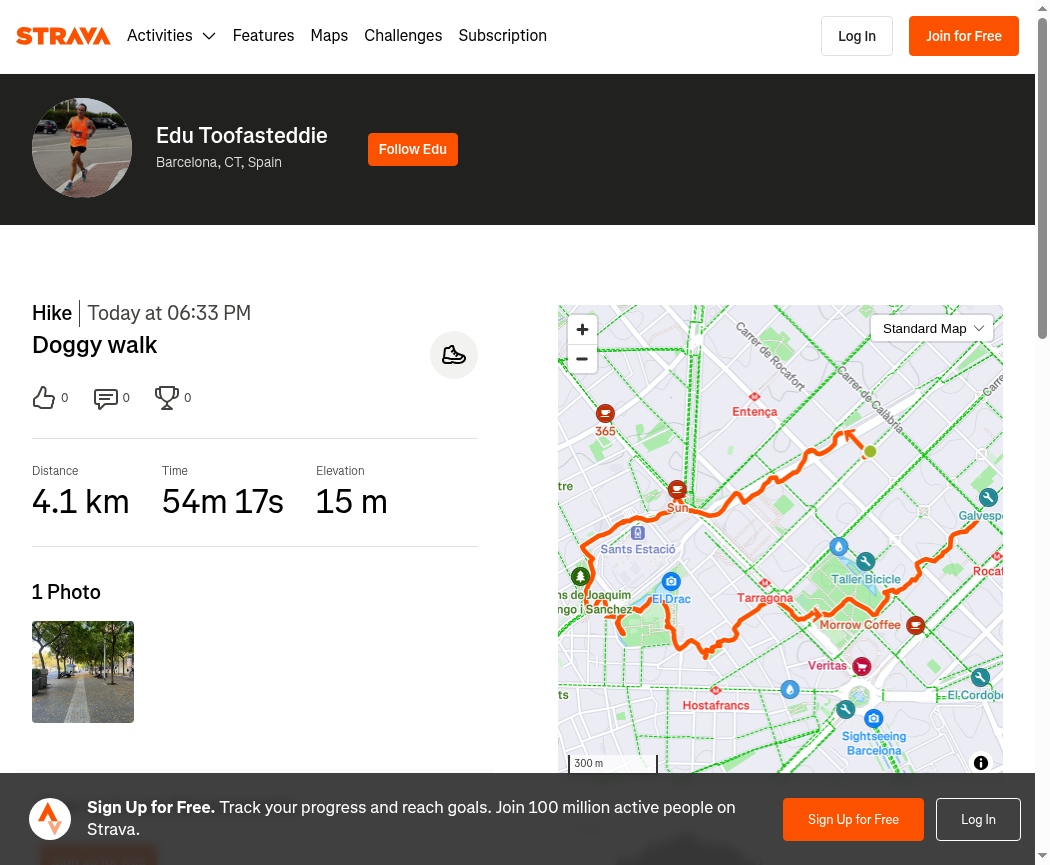This screenshot has height=865, width=1050.
Task: Click Edu's round profile avatar
Action: coord(82,148)
